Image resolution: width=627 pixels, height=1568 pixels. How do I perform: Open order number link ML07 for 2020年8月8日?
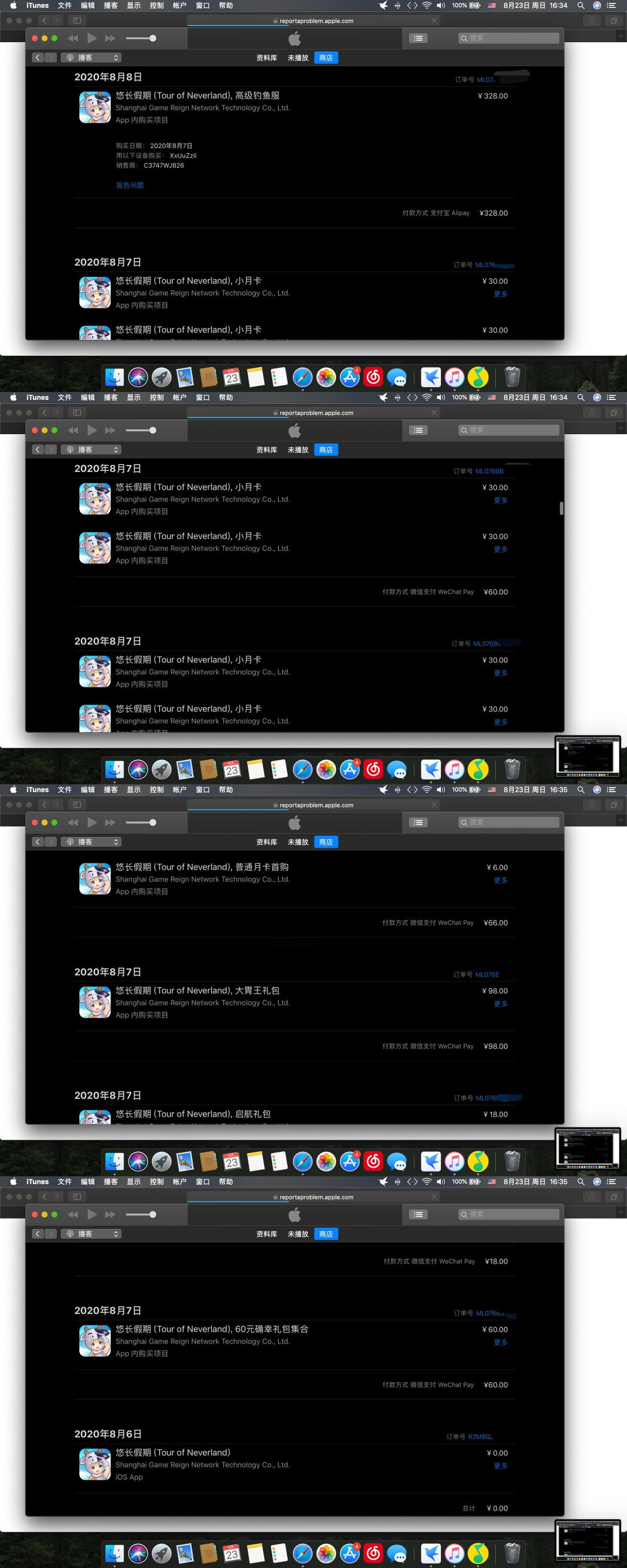tap(485, 80)
